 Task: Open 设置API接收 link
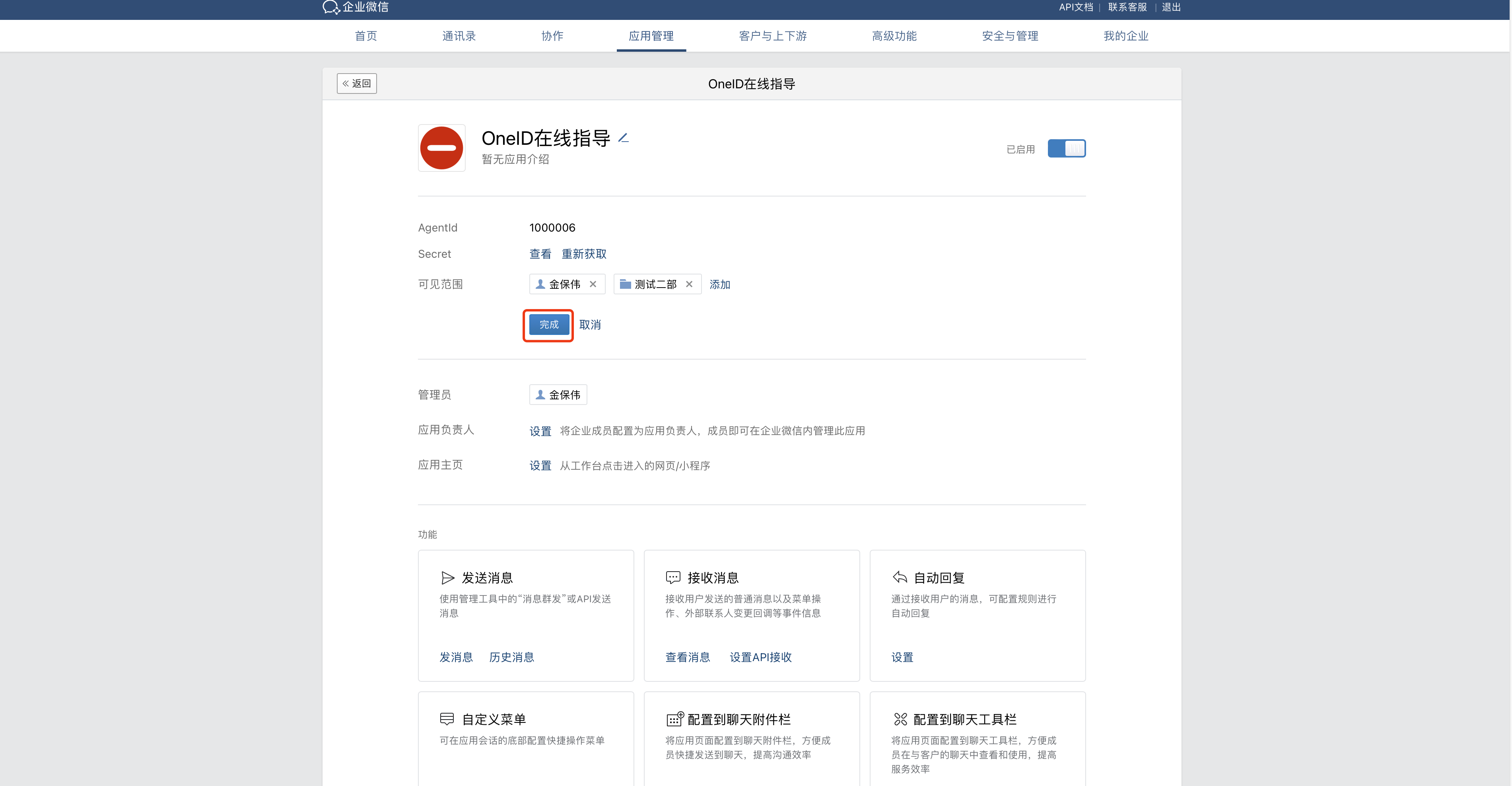point(760,658)
